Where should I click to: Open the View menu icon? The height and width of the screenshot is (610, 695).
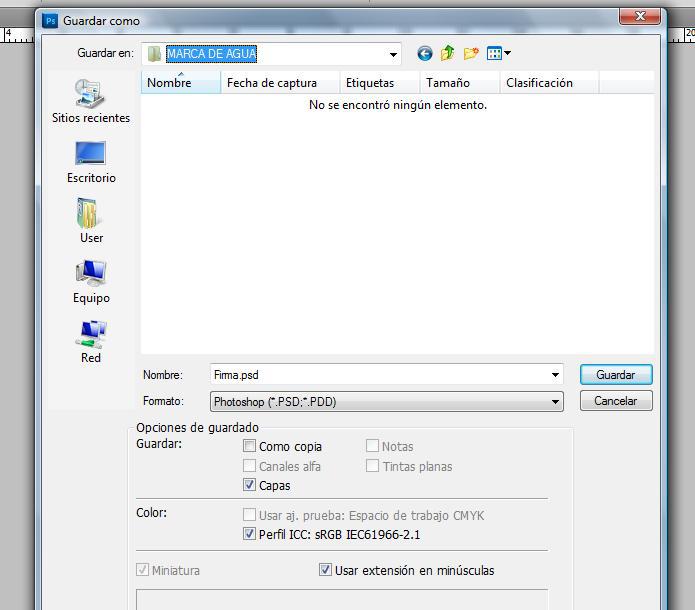point(498,54)
